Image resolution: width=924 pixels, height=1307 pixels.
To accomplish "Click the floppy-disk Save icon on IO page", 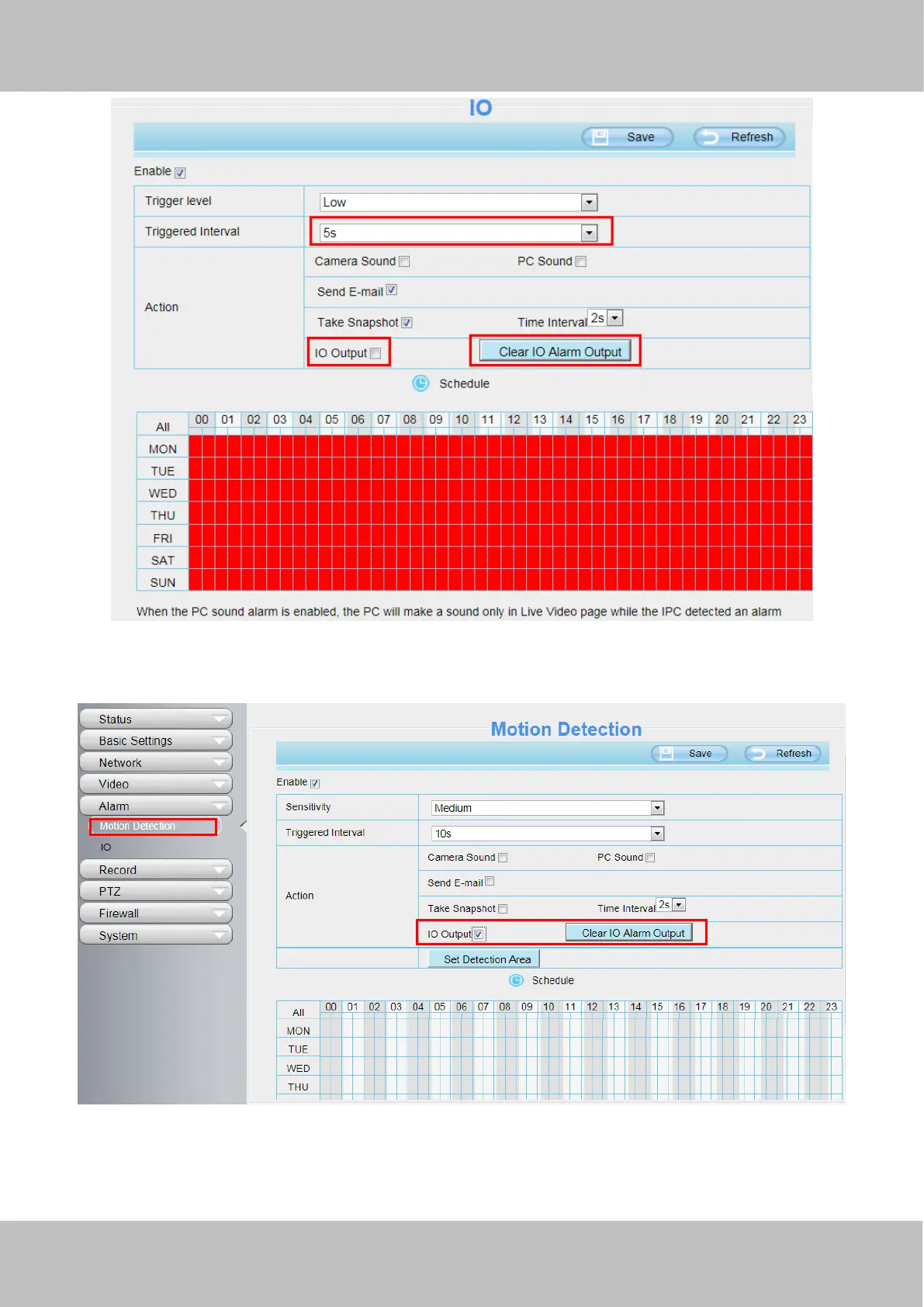I will (600, 137).
